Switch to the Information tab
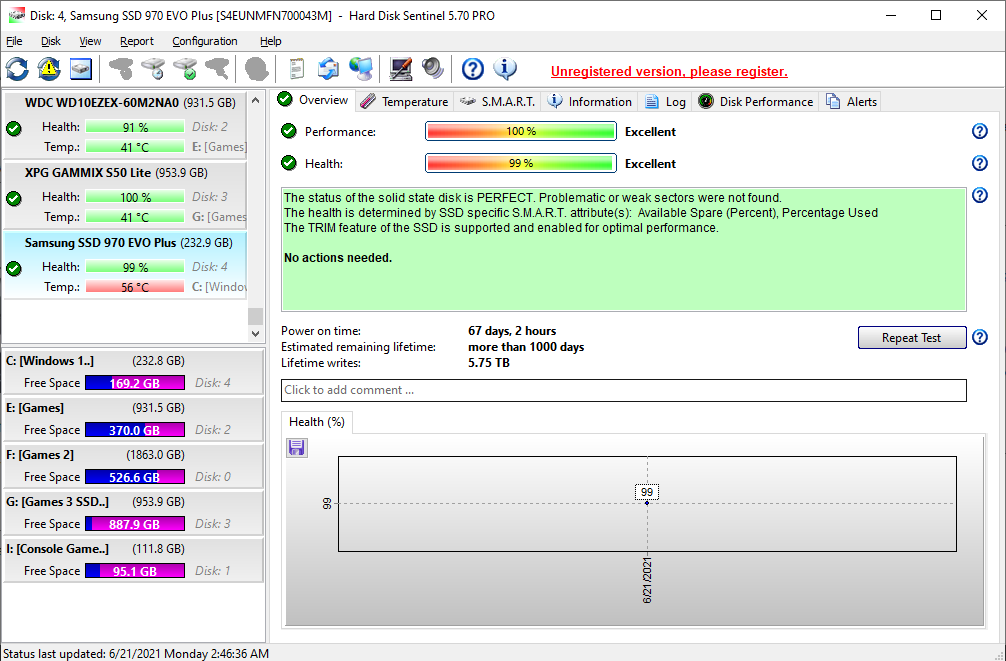 click(590, 101)
